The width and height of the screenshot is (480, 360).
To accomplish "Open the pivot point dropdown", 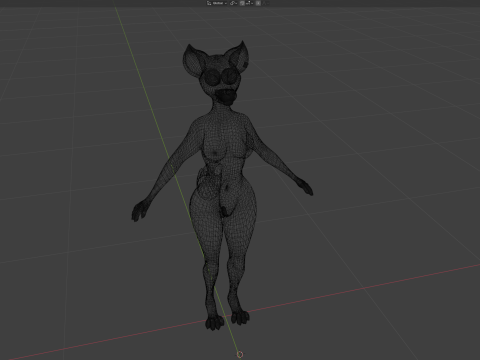I will coord(233,3).
